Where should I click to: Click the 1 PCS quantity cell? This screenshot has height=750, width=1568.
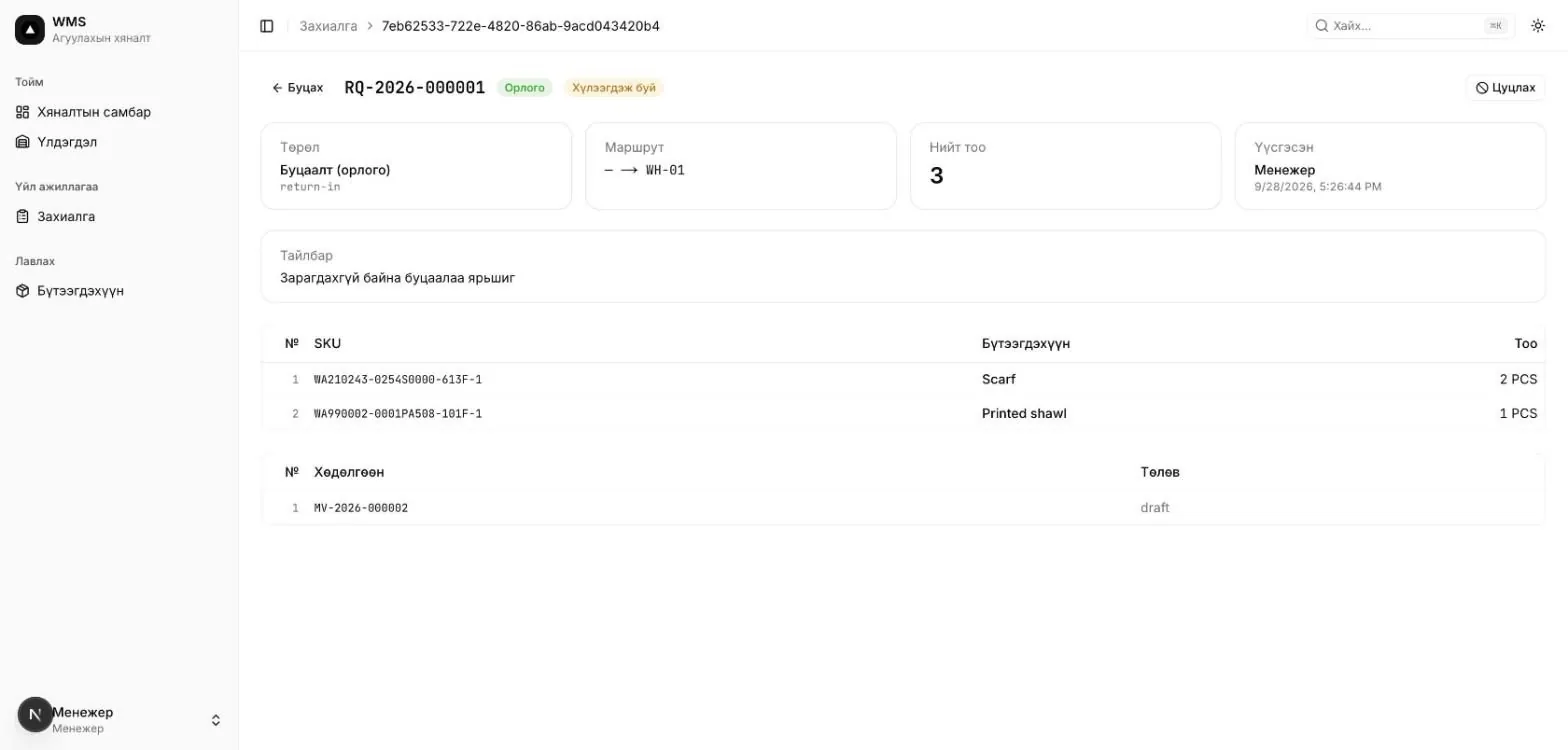point(1518,414)
